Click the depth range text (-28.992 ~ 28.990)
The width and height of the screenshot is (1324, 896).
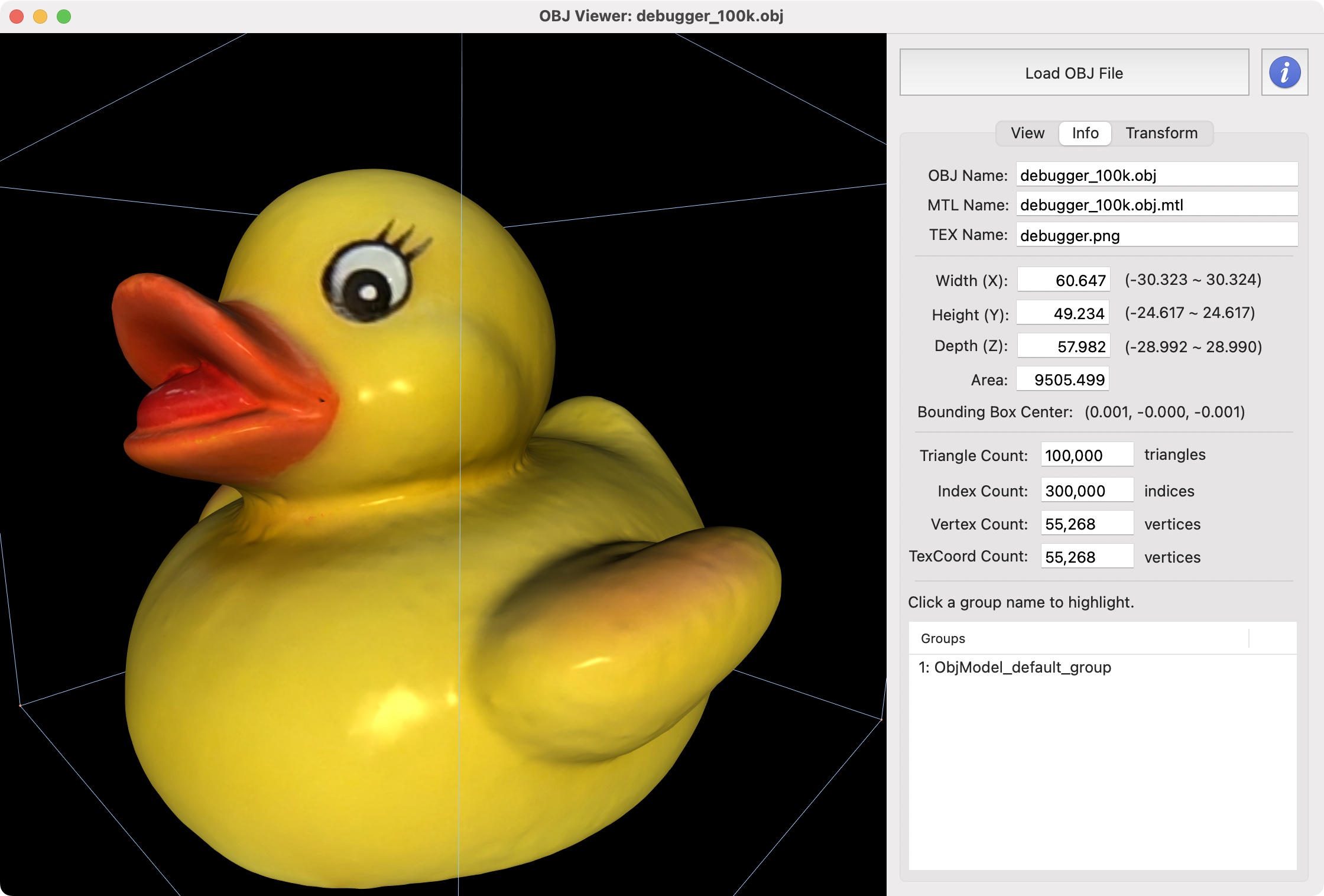pyautogui.click(x=1193, y=346)
